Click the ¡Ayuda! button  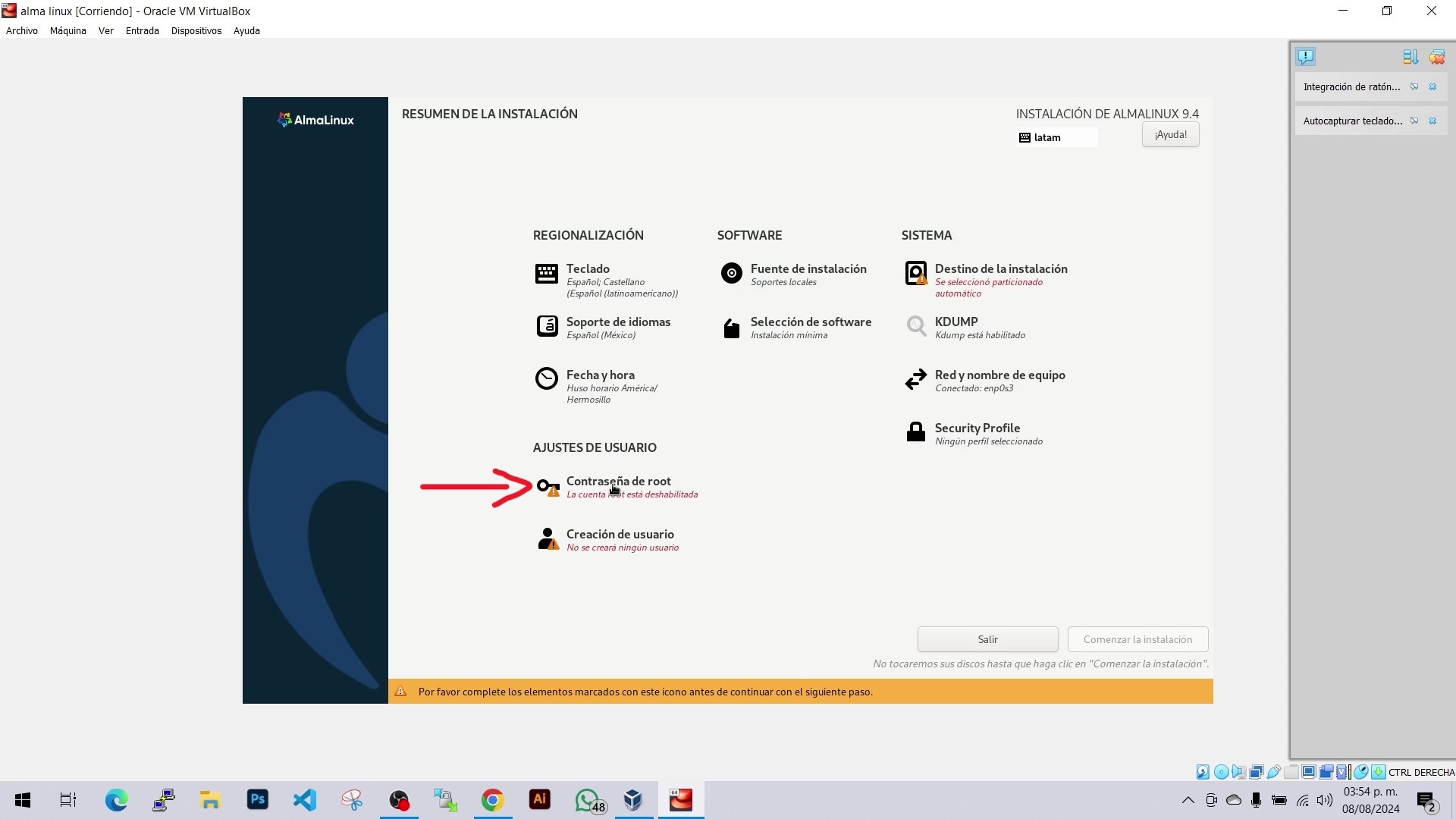coord(1171,134)
